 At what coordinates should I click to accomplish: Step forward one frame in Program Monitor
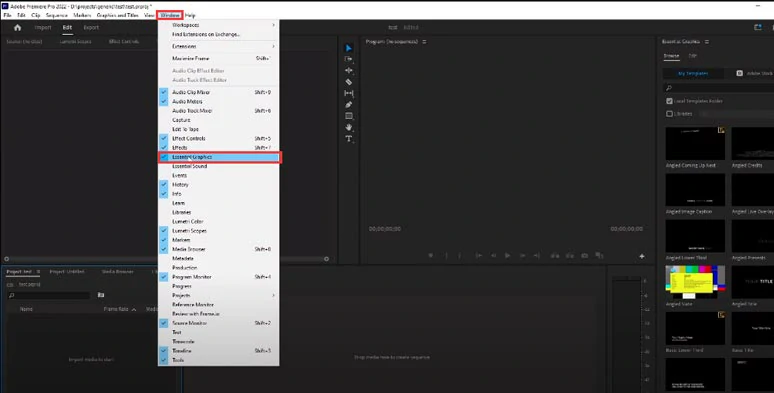[x=522, y=256]
